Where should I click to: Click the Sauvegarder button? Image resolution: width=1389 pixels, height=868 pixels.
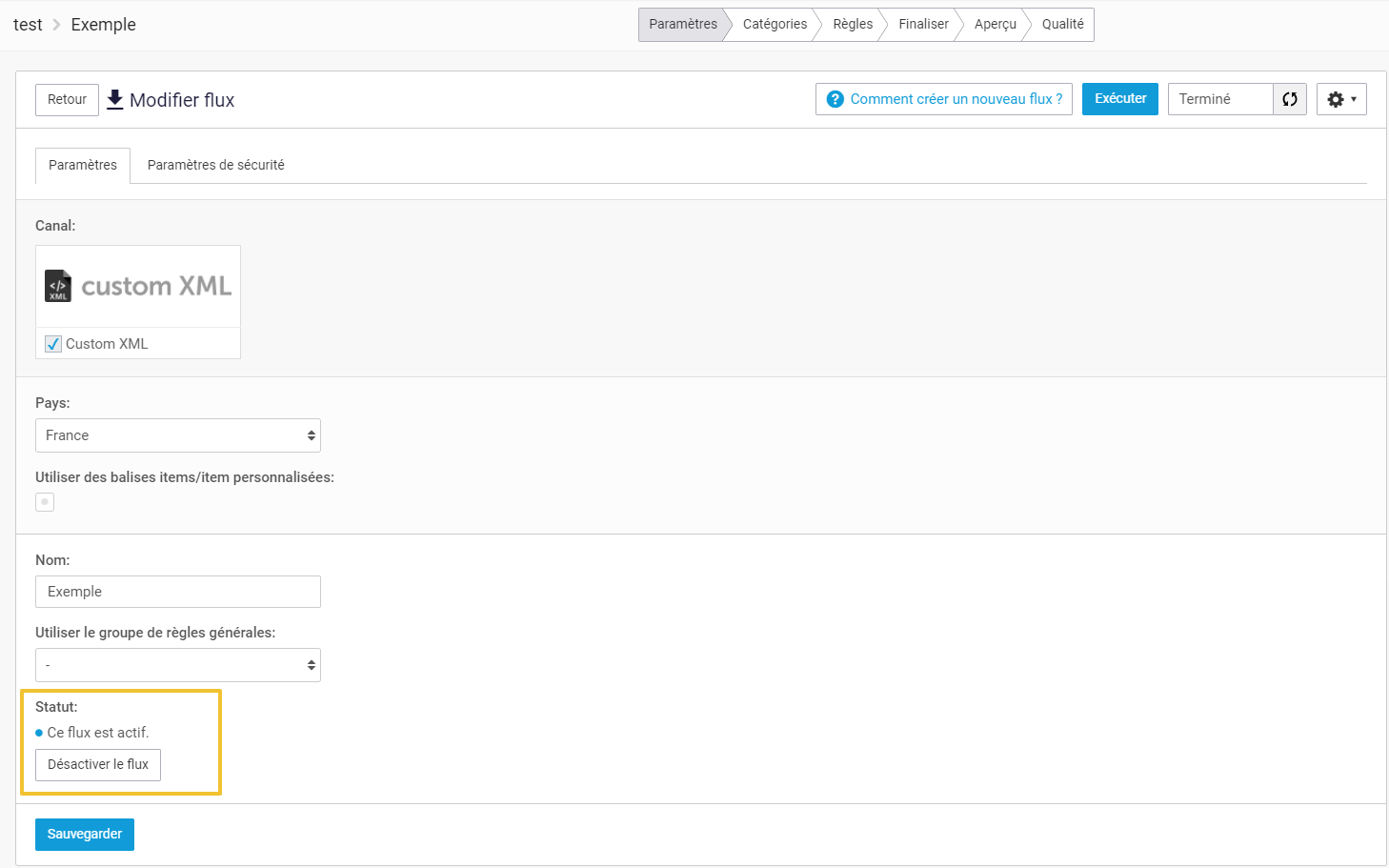coord(85,835)
